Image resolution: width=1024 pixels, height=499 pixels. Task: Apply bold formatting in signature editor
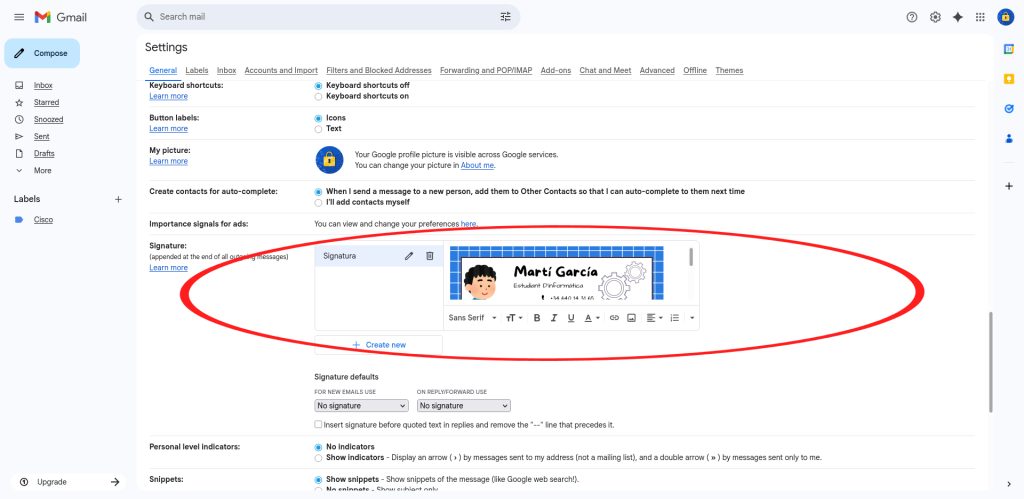pyautogui.click(x=537, y=318)
